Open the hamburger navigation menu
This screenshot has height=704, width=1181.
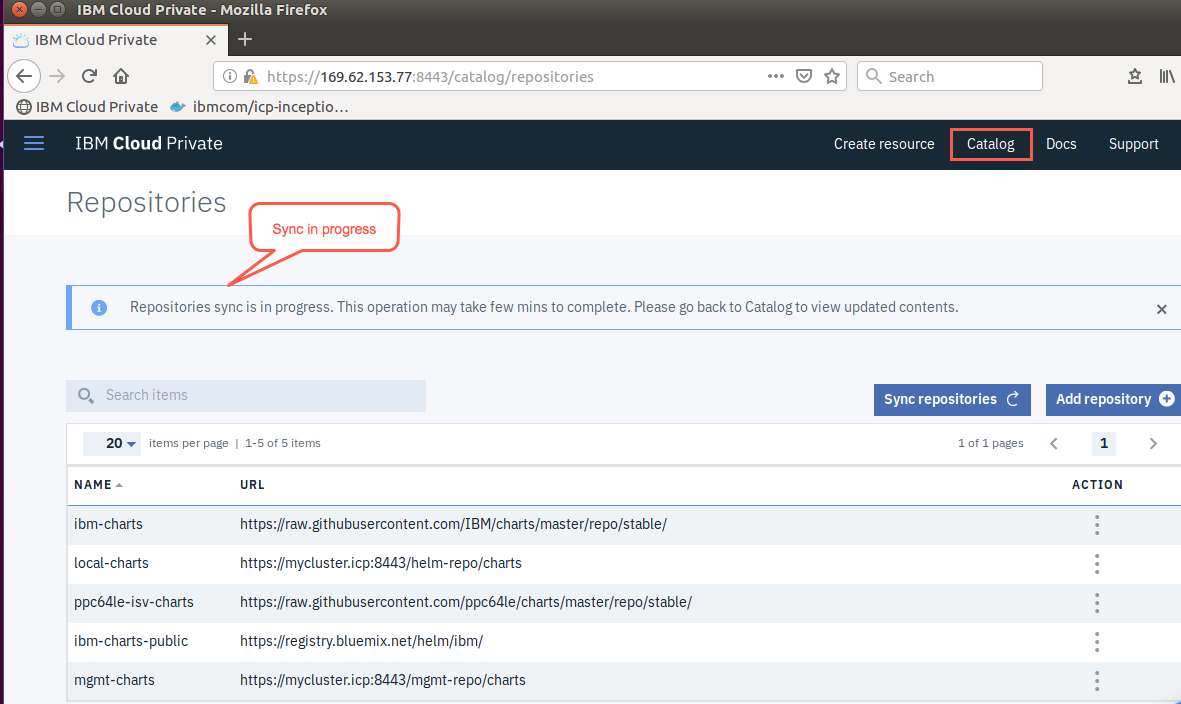point(34,143)
